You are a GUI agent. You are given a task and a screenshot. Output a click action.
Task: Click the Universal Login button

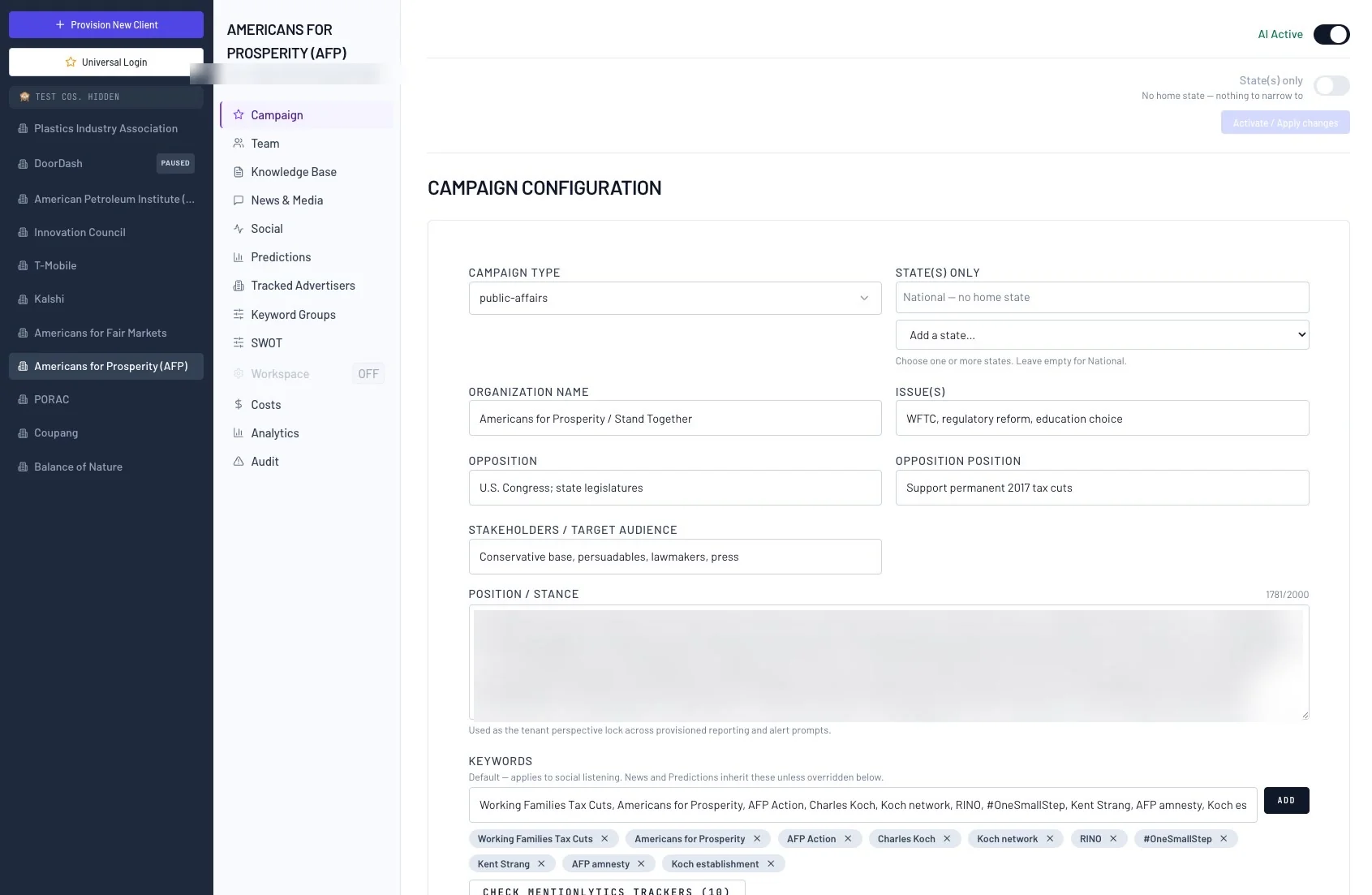pyautogui.click(x=106, y=62)
